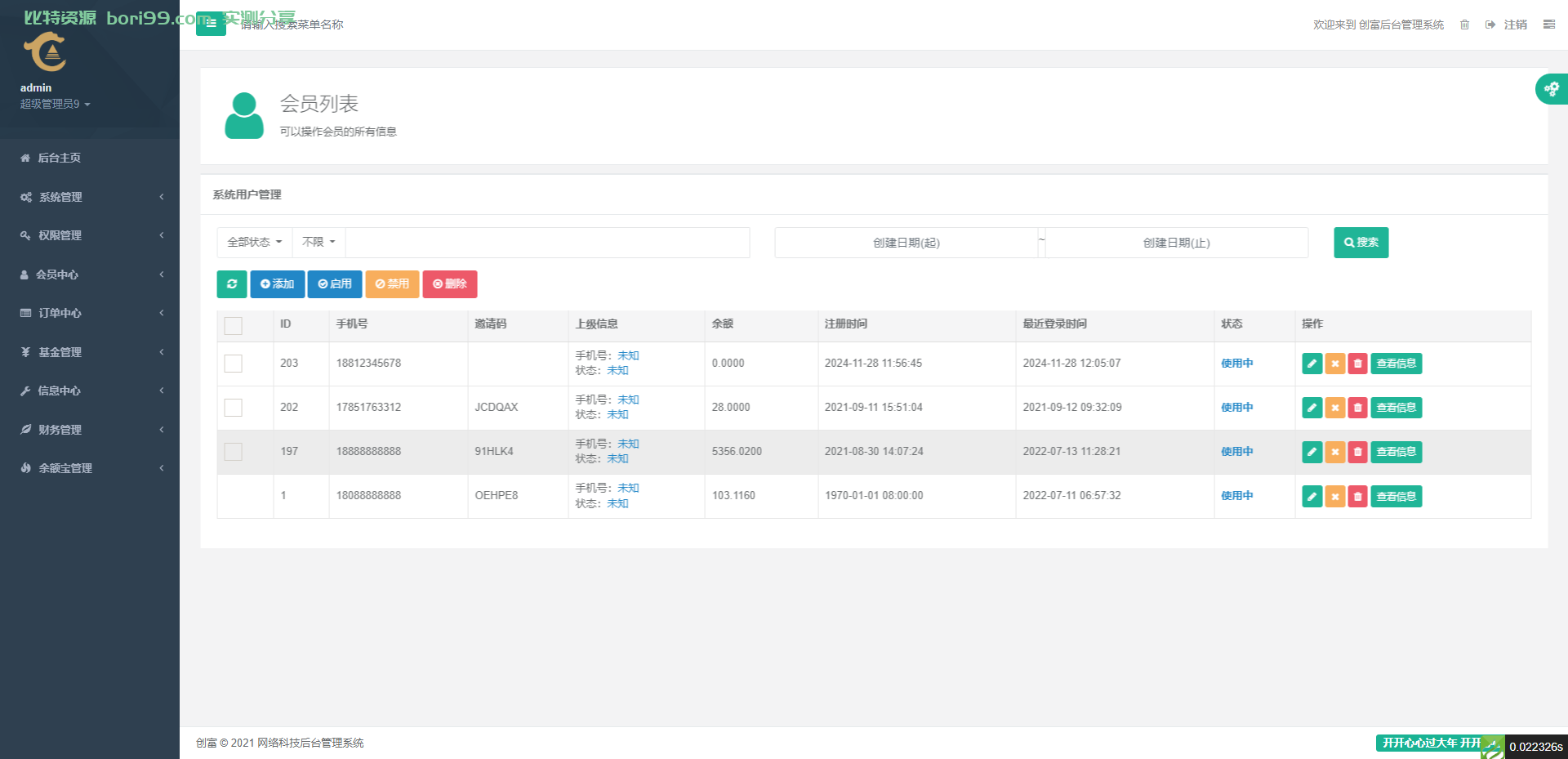This screenshot has height=759, width=1568.
Task: Delete member 202 with the red trash icon
Action: pos(1357,408)
